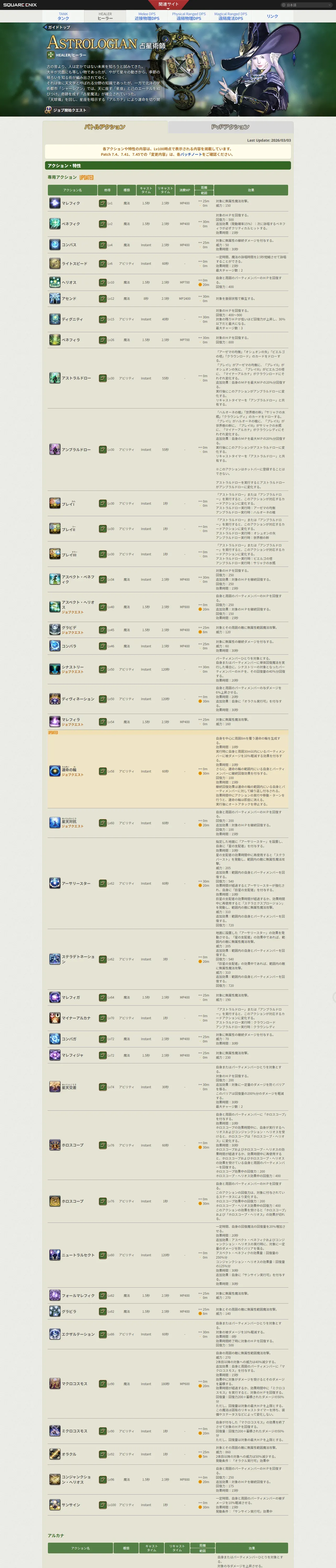
Task: Click the マレフィジャ action name
Action: pos(72,1055)
